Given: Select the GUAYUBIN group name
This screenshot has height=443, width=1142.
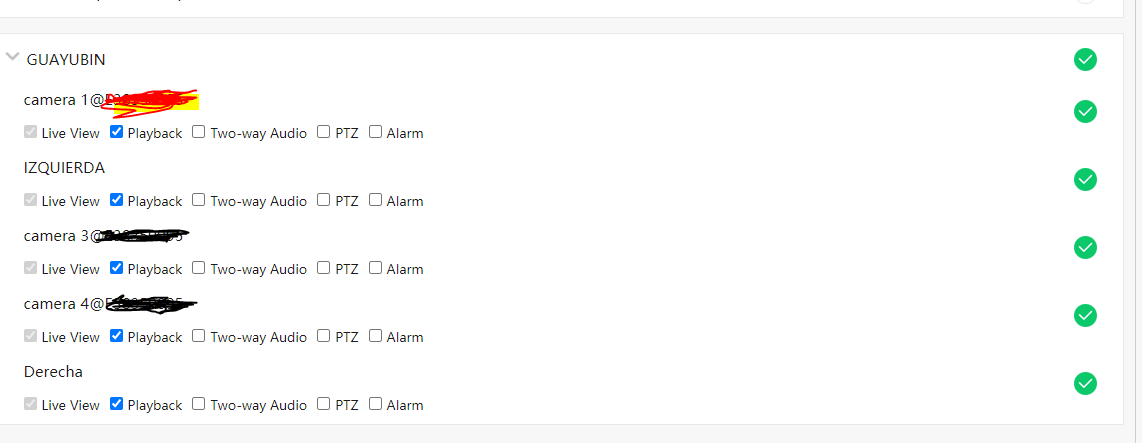Looking at the screenshot, I should (66, 60).
